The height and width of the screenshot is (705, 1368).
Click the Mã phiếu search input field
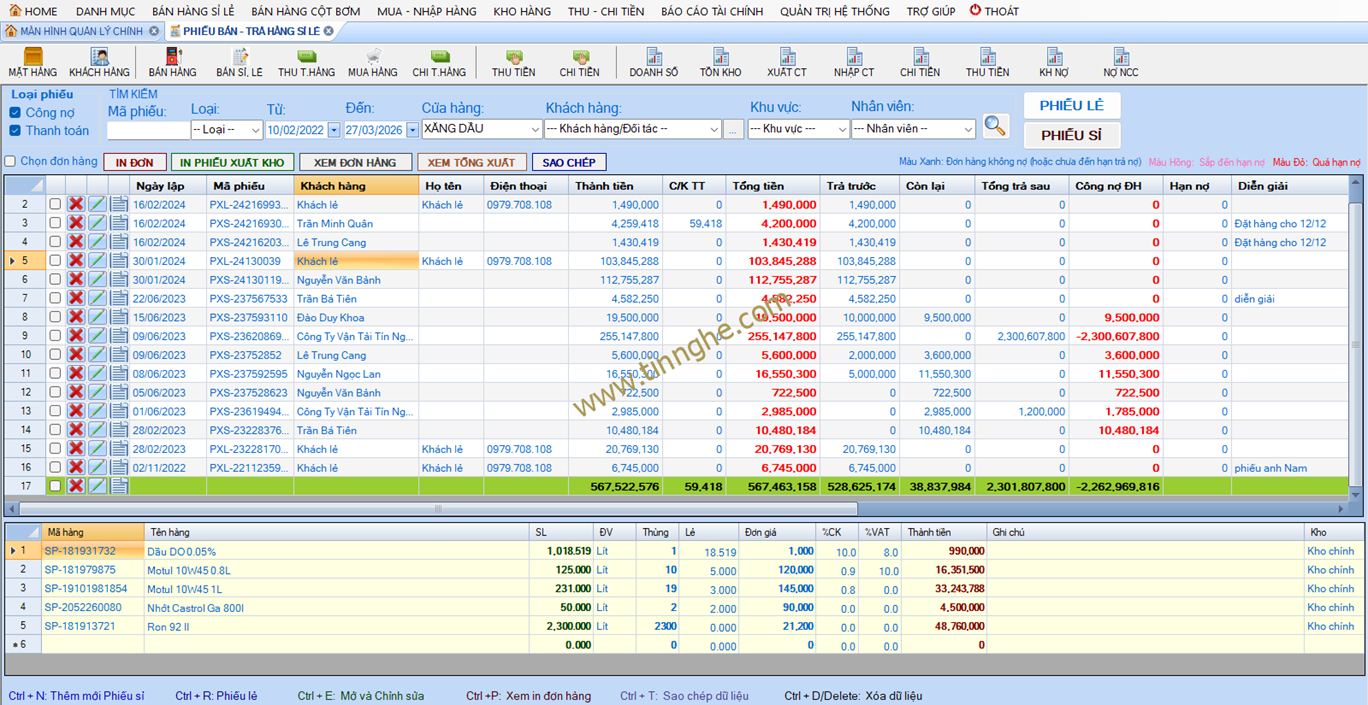point(148,130)
